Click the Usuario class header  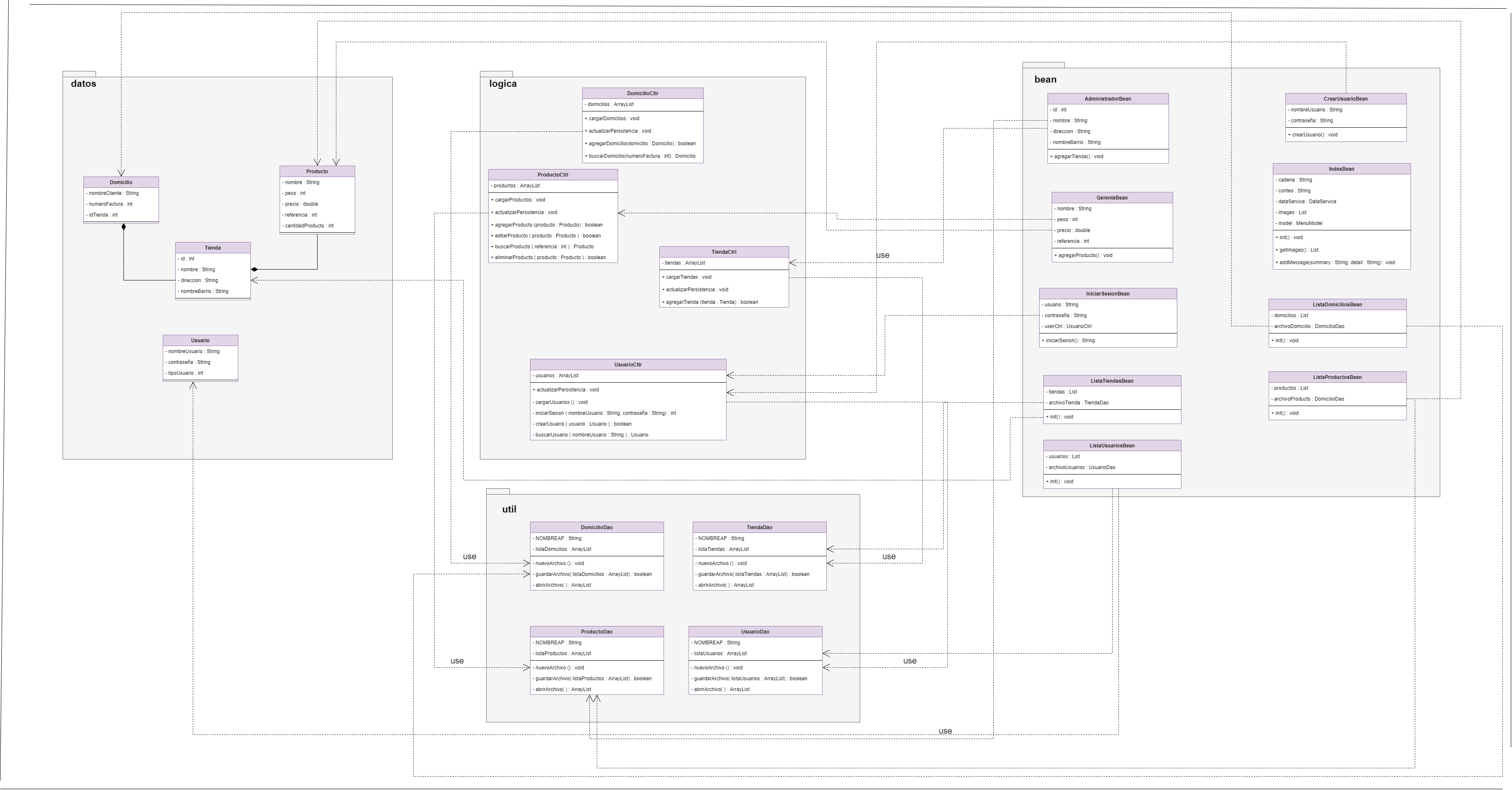click(200, 340)
